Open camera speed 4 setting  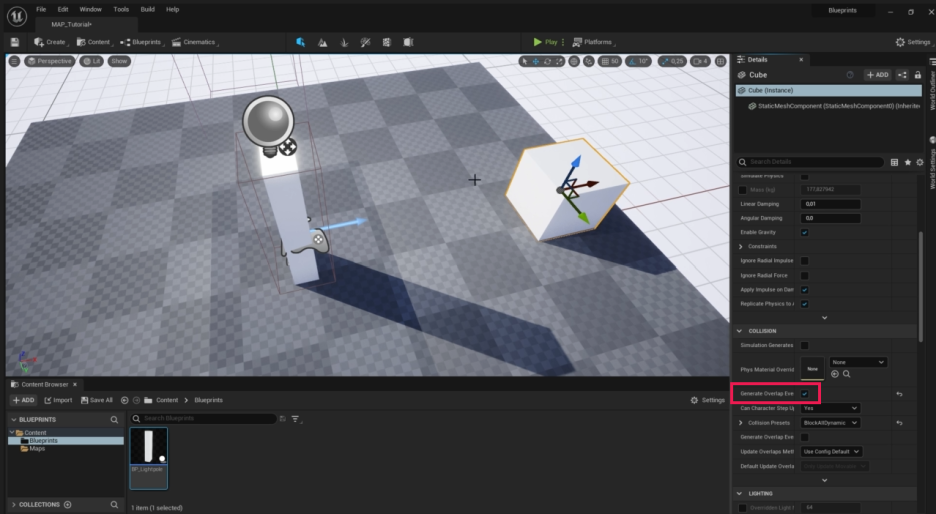point(700,61)
